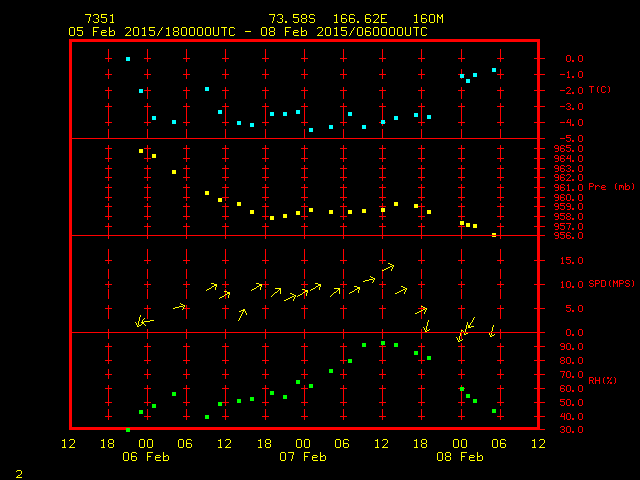Click the Pre (mb) pressure axis label
640x480 pixels.
(611, 187)
